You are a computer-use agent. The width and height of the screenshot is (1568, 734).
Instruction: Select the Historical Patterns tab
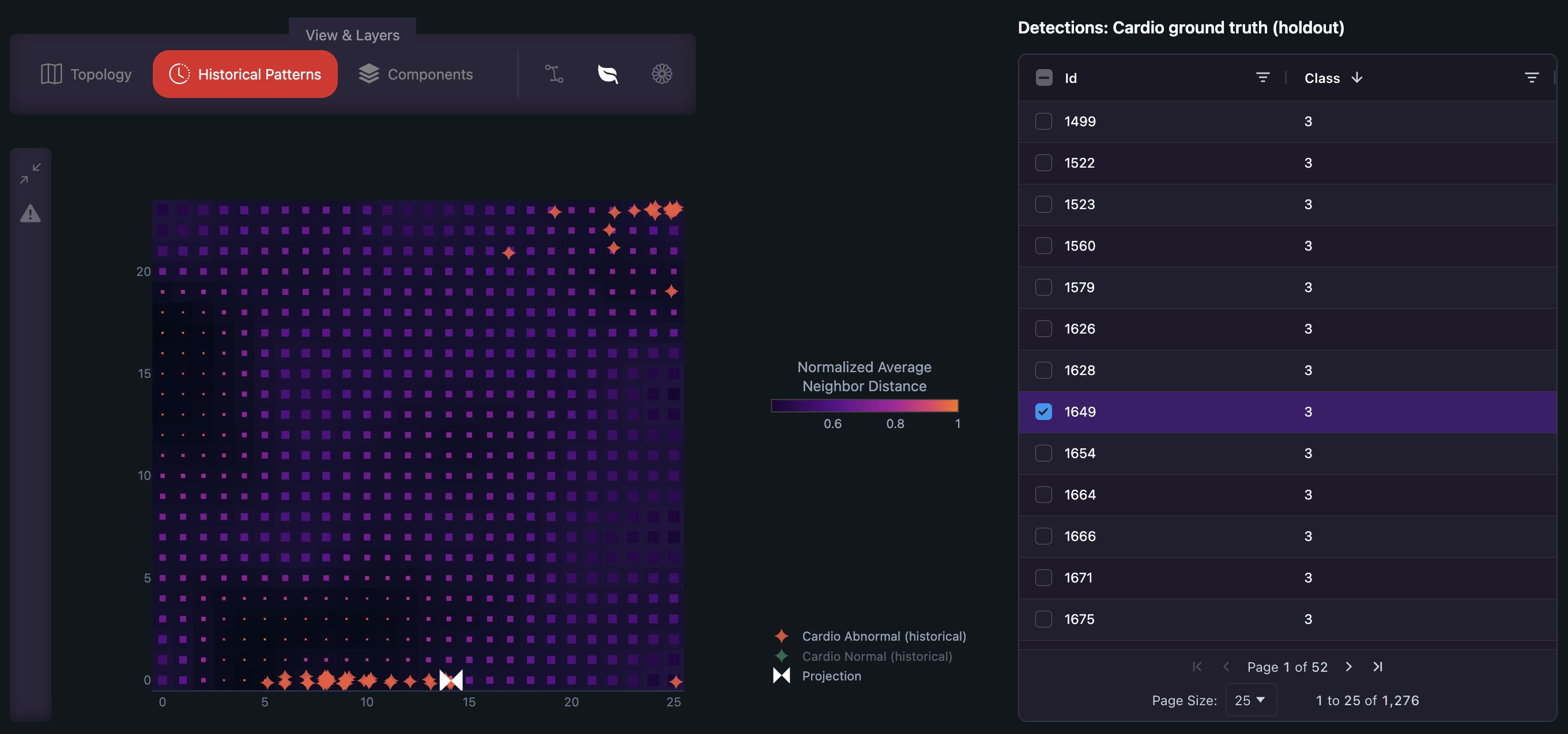click(244, 74)
